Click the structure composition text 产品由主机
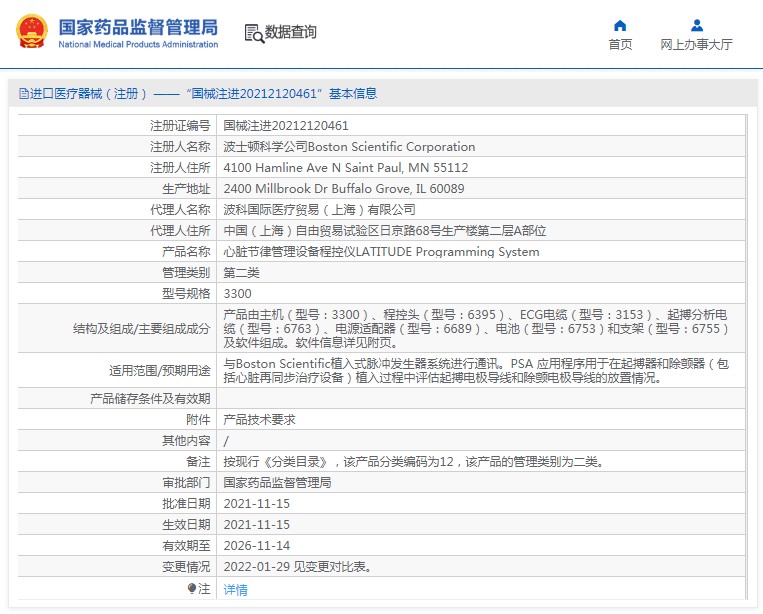 pyautogui.click(x=475, y=328)
